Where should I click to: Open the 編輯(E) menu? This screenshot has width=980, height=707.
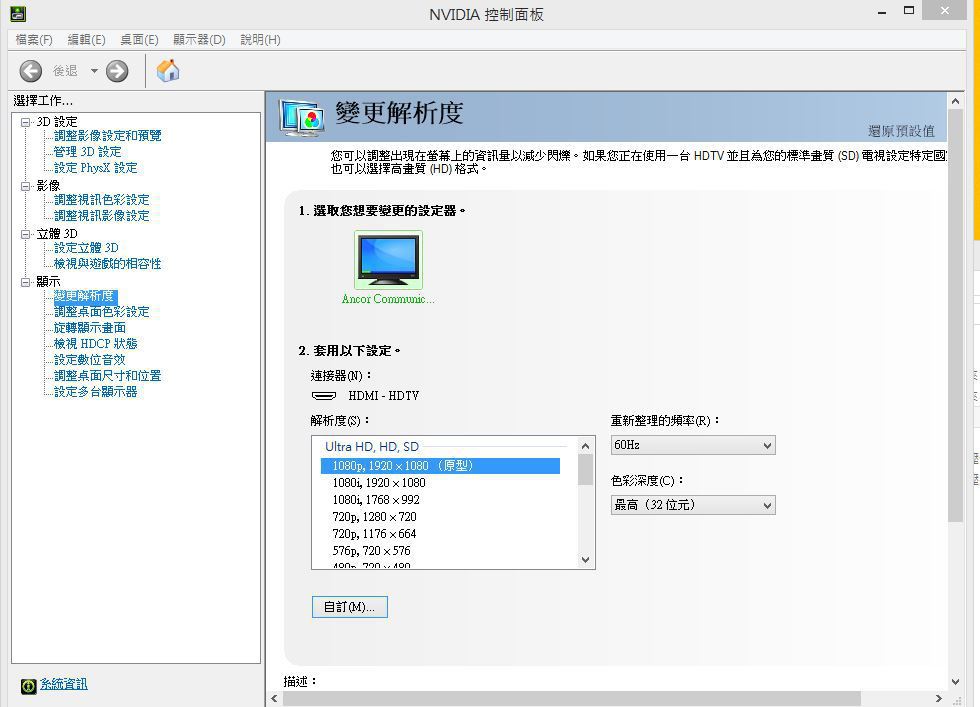pyautogui.click(x=86, y=40)
